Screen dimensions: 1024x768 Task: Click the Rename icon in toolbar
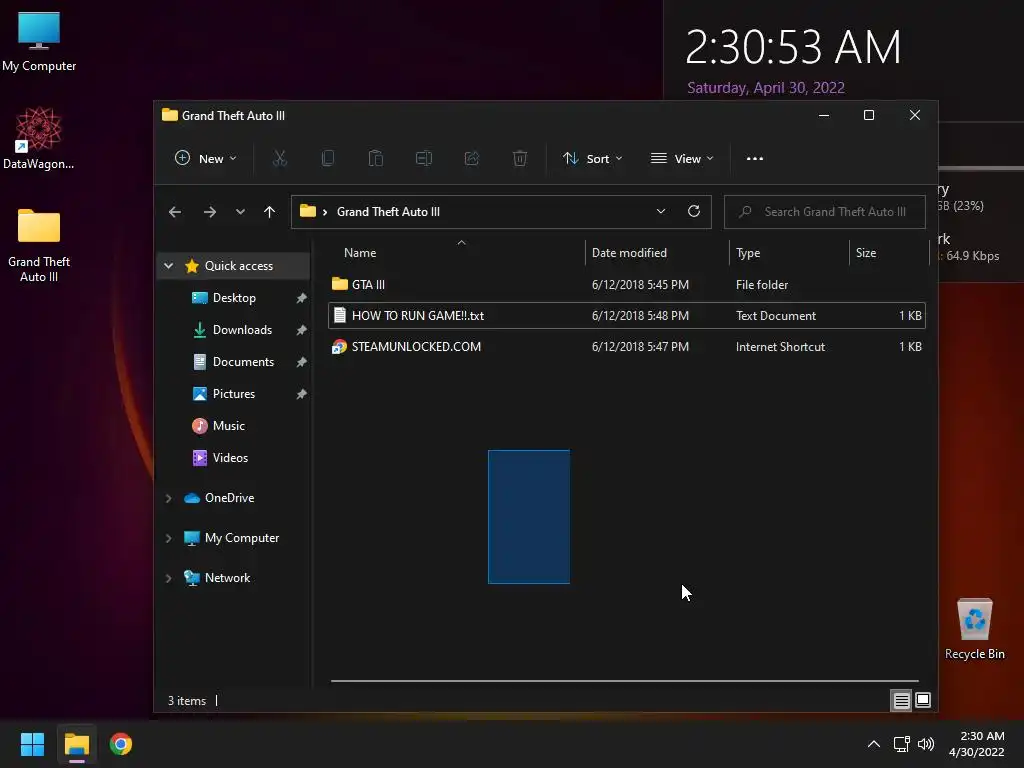424,159
